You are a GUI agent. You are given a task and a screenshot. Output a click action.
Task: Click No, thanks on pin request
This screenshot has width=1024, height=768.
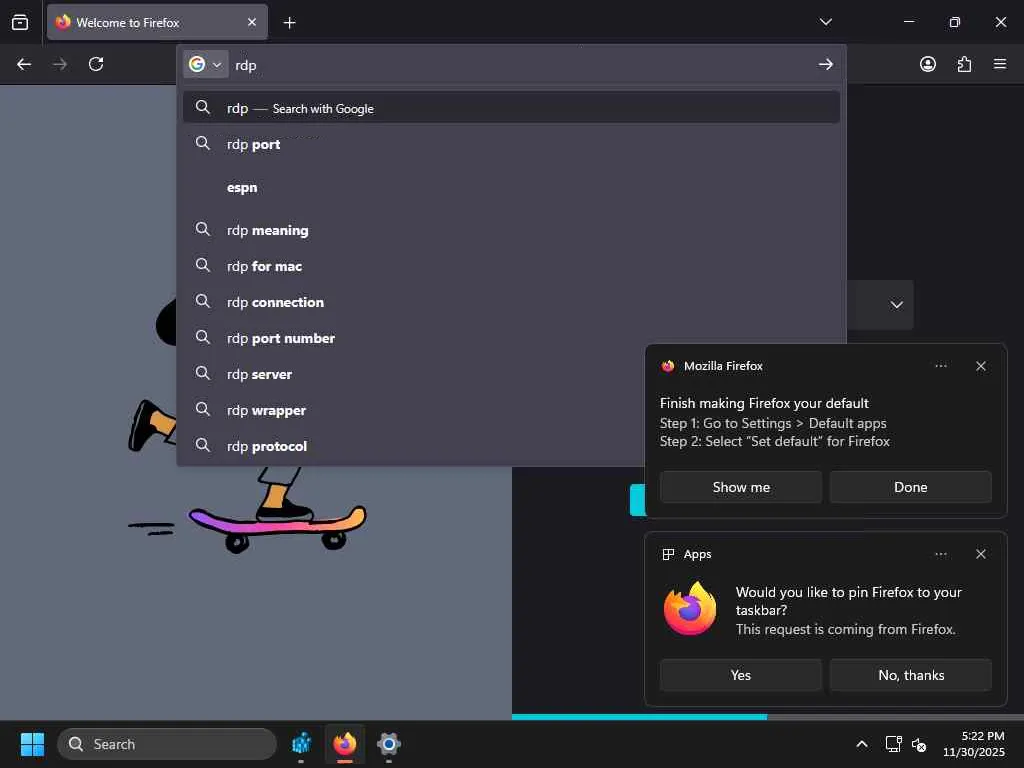(910, 675)
